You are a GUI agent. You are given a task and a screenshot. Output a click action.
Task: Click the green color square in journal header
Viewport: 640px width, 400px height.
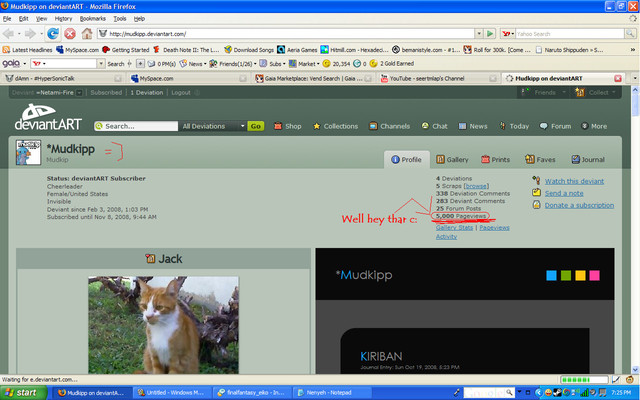coord(566,275)
